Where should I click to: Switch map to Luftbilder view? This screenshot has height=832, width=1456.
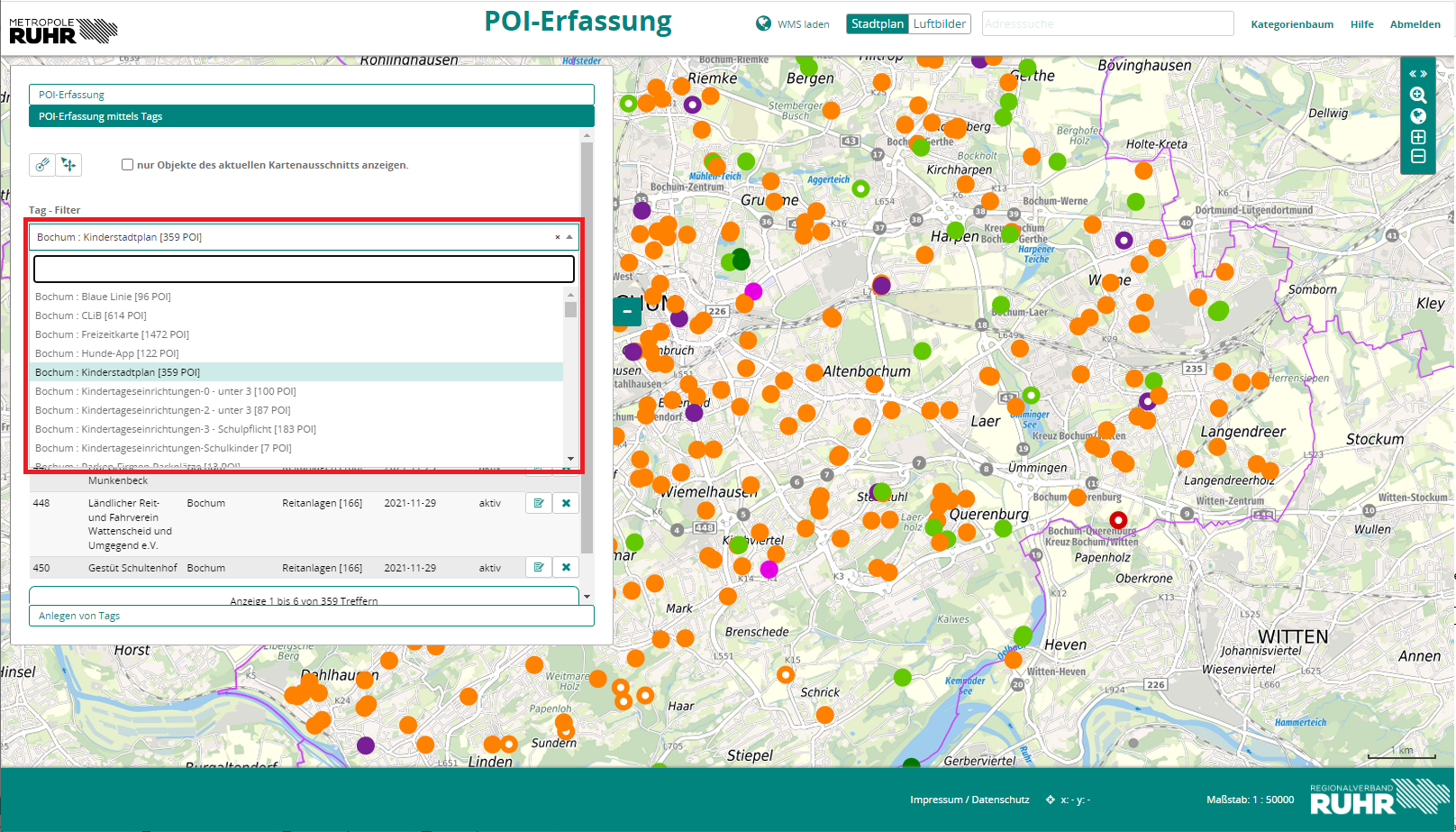pyautogui.click(x=939, y=23)
